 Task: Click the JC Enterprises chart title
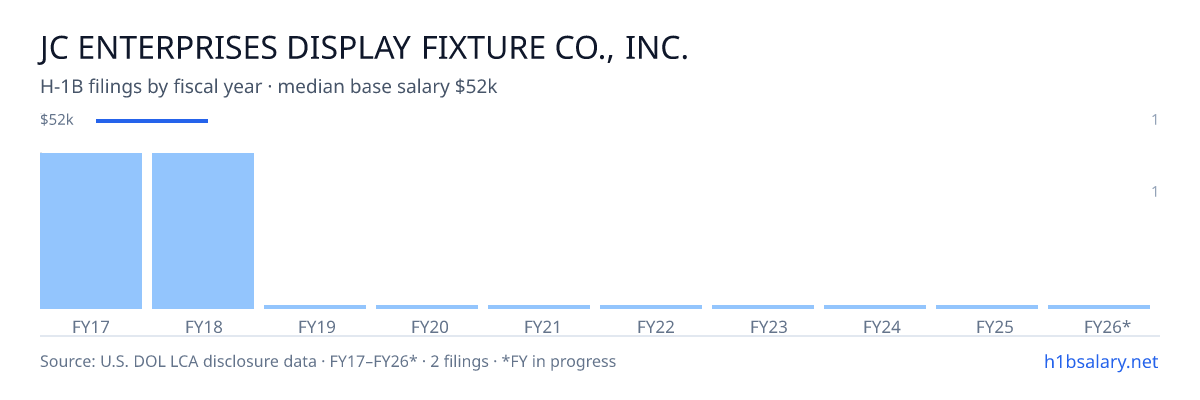click(x=364, y=48)
